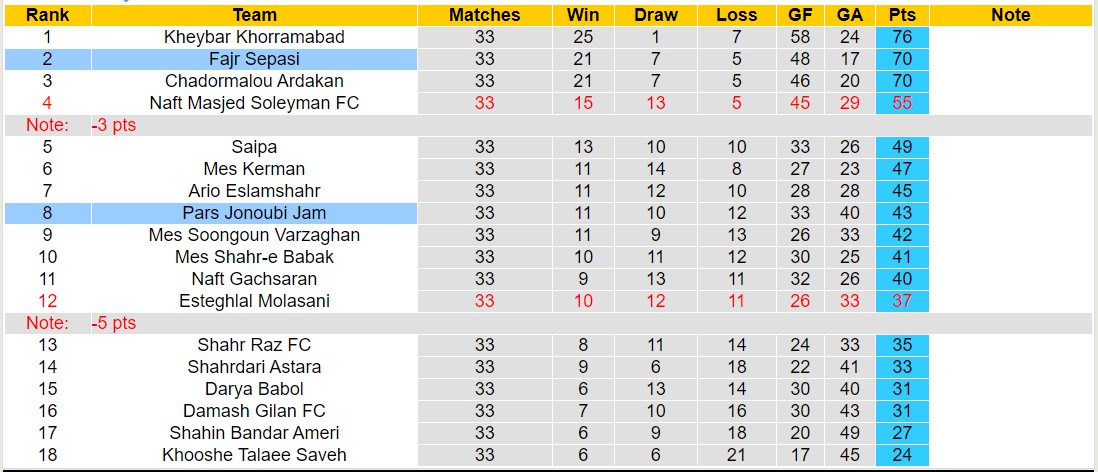Open Esteghlal Molasani team in red
1098x472 pixels.
pyautogui.click(x=254, y=301)
